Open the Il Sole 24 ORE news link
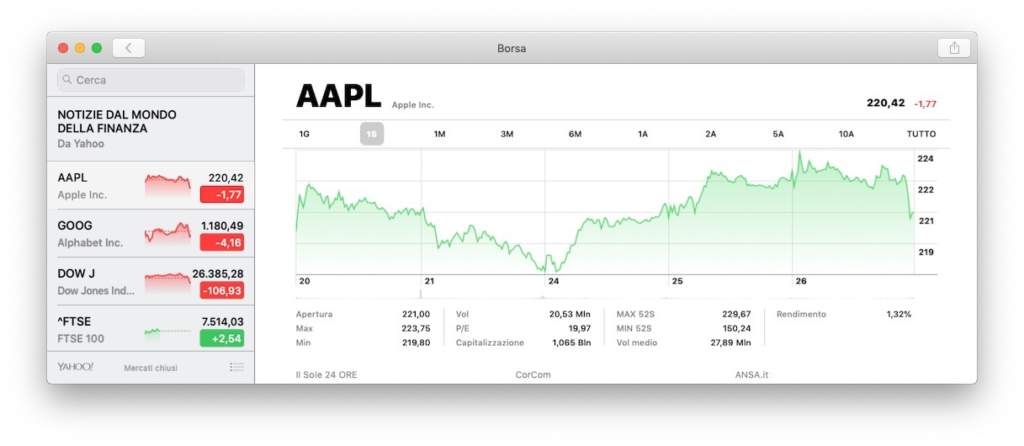 coord(326,375)
